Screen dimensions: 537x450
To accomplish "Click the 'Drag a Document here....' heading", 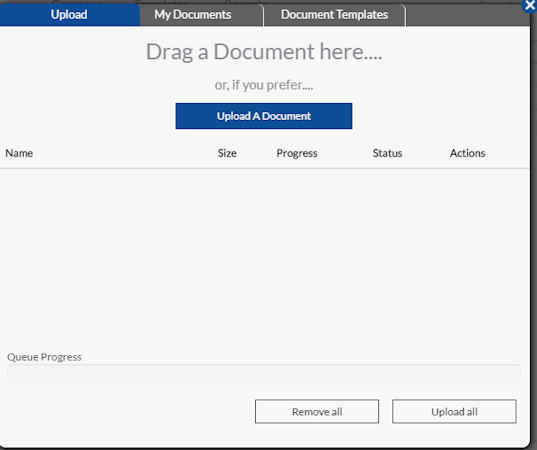I will click(x=264, y=52).
